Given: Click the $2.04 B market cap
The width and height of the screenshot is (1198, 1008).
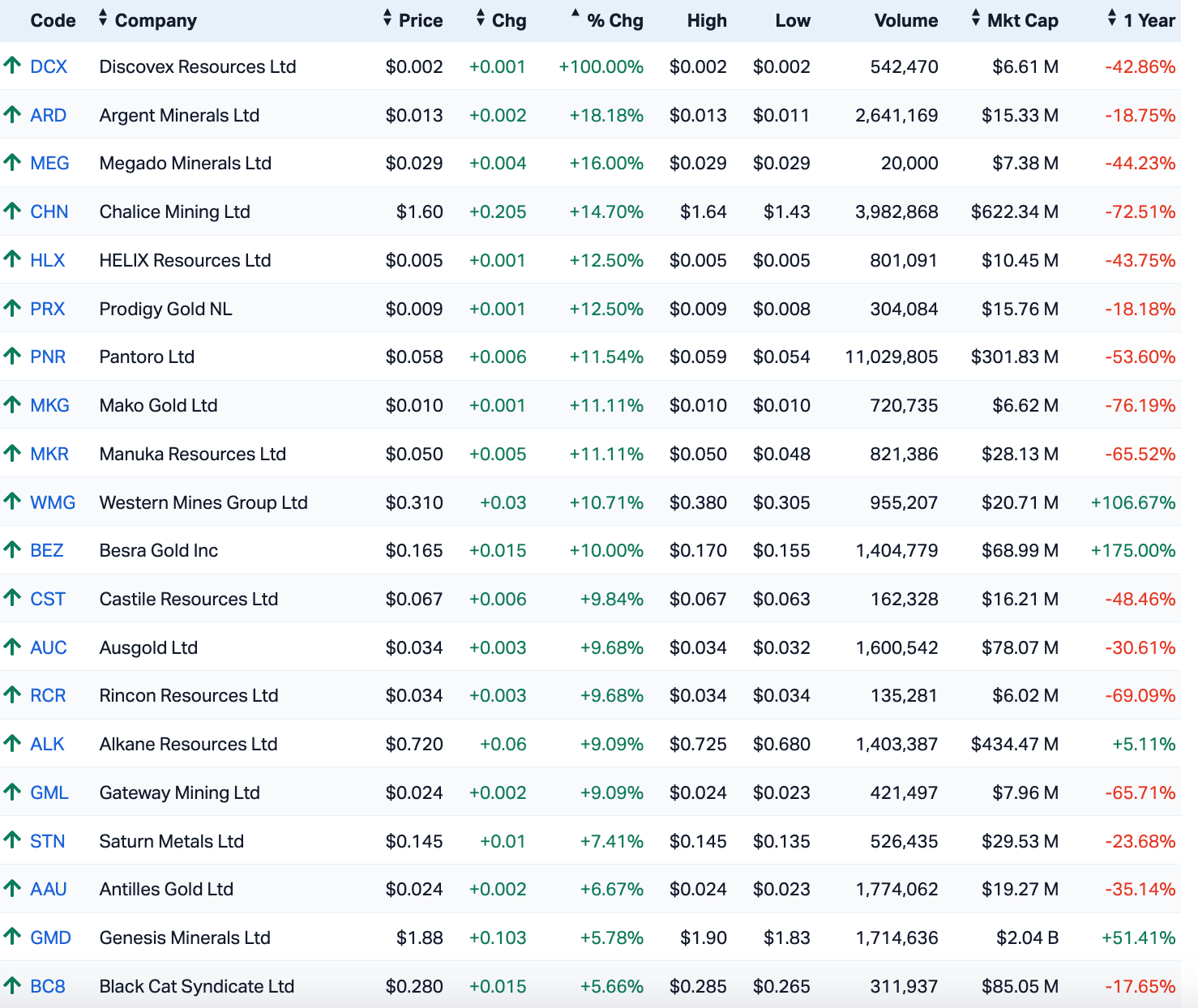Looking at the screenshot, I should [x=1028, y=938].
